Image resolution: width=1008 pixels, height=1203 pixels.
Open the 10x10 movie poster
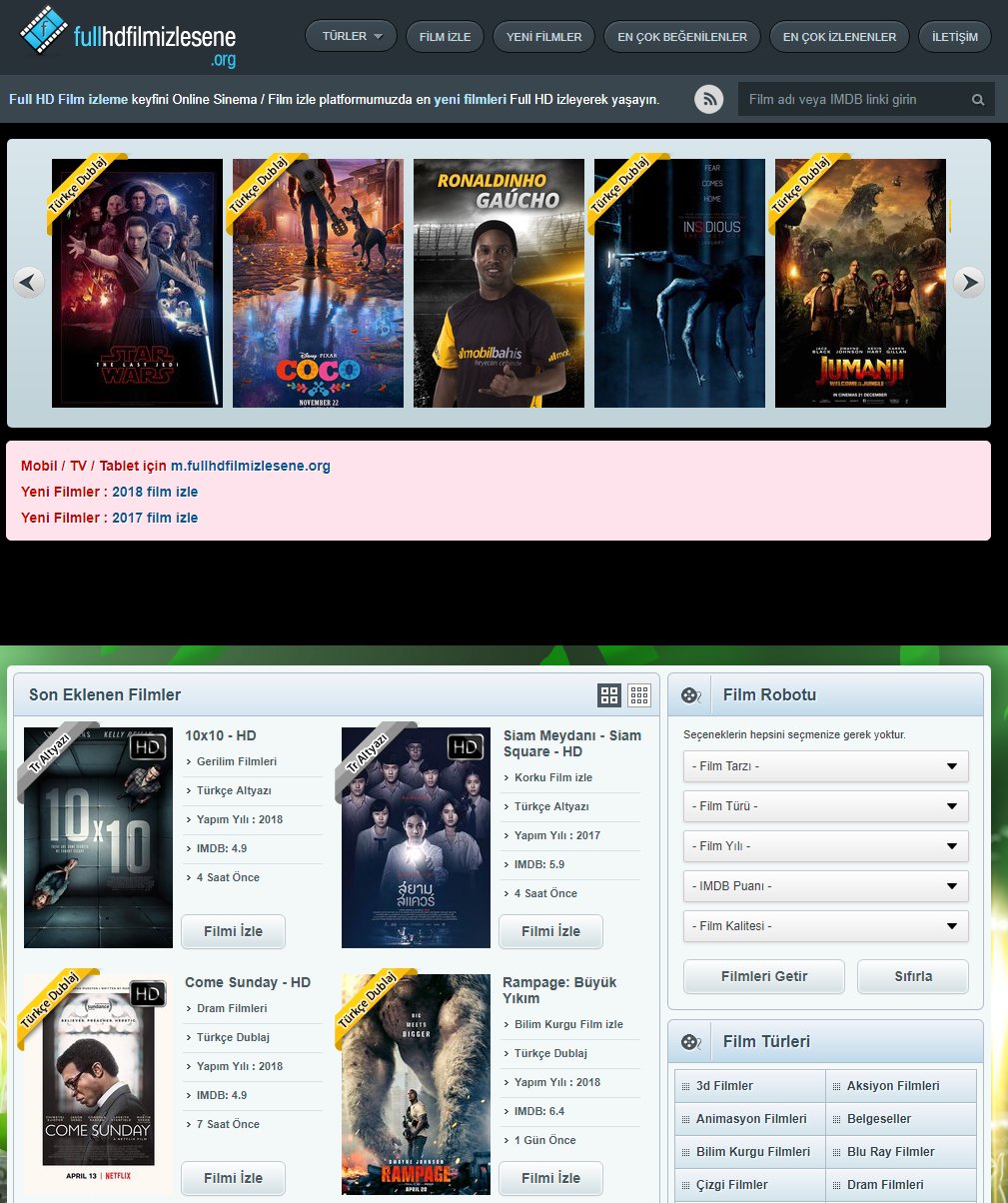(98, 837)
